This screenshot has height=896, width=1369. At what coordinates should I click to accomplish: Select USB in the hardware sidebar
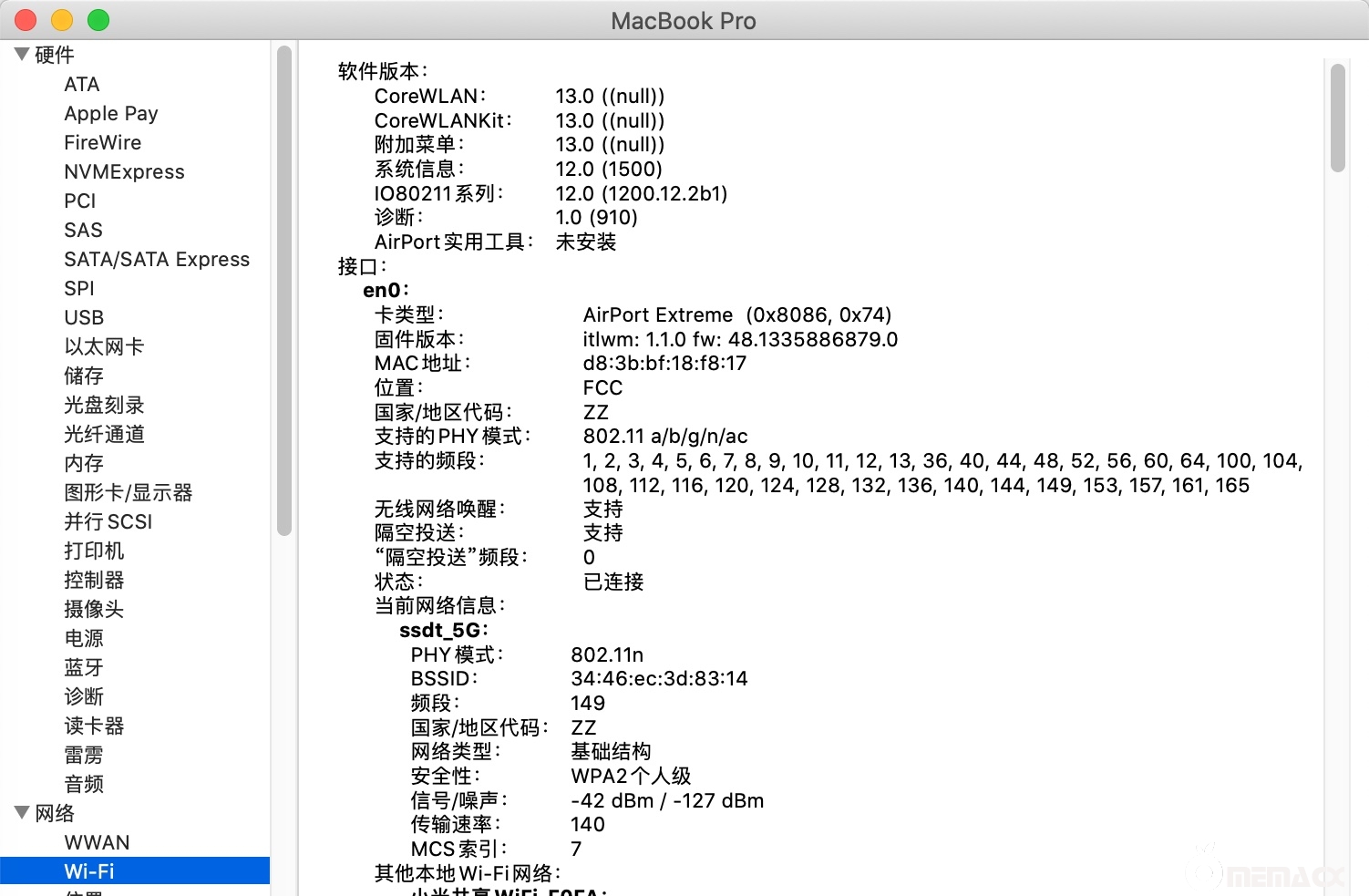point(83,317)
